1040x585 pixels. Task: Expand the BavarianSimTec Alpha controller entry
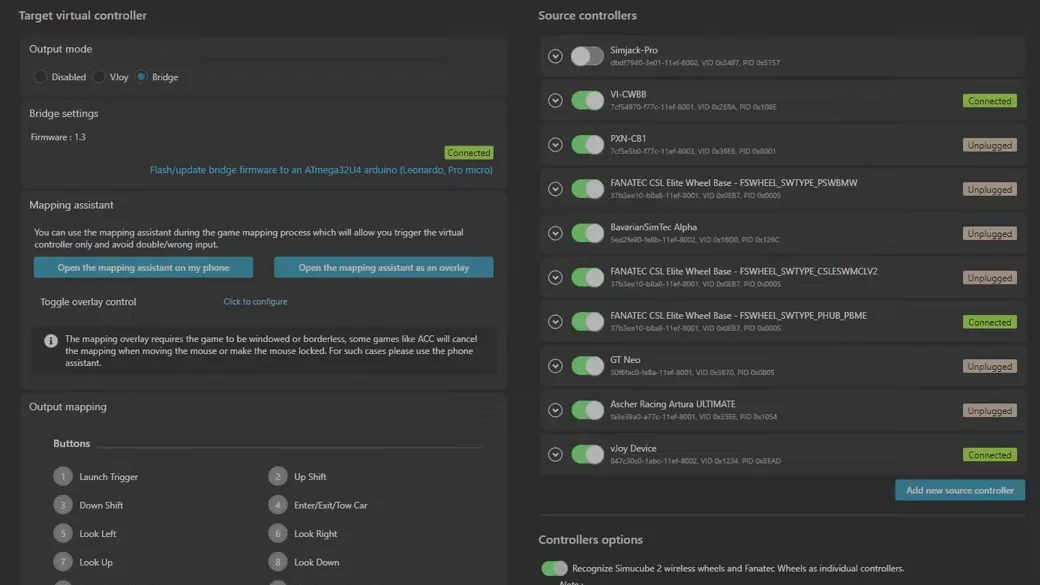(555, 233)
